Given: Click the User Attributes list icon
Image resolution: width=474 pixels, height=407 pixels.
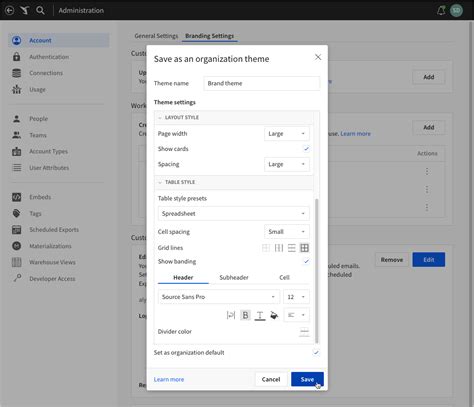Looking at the screenshot, I should click(x=17, y=168).
